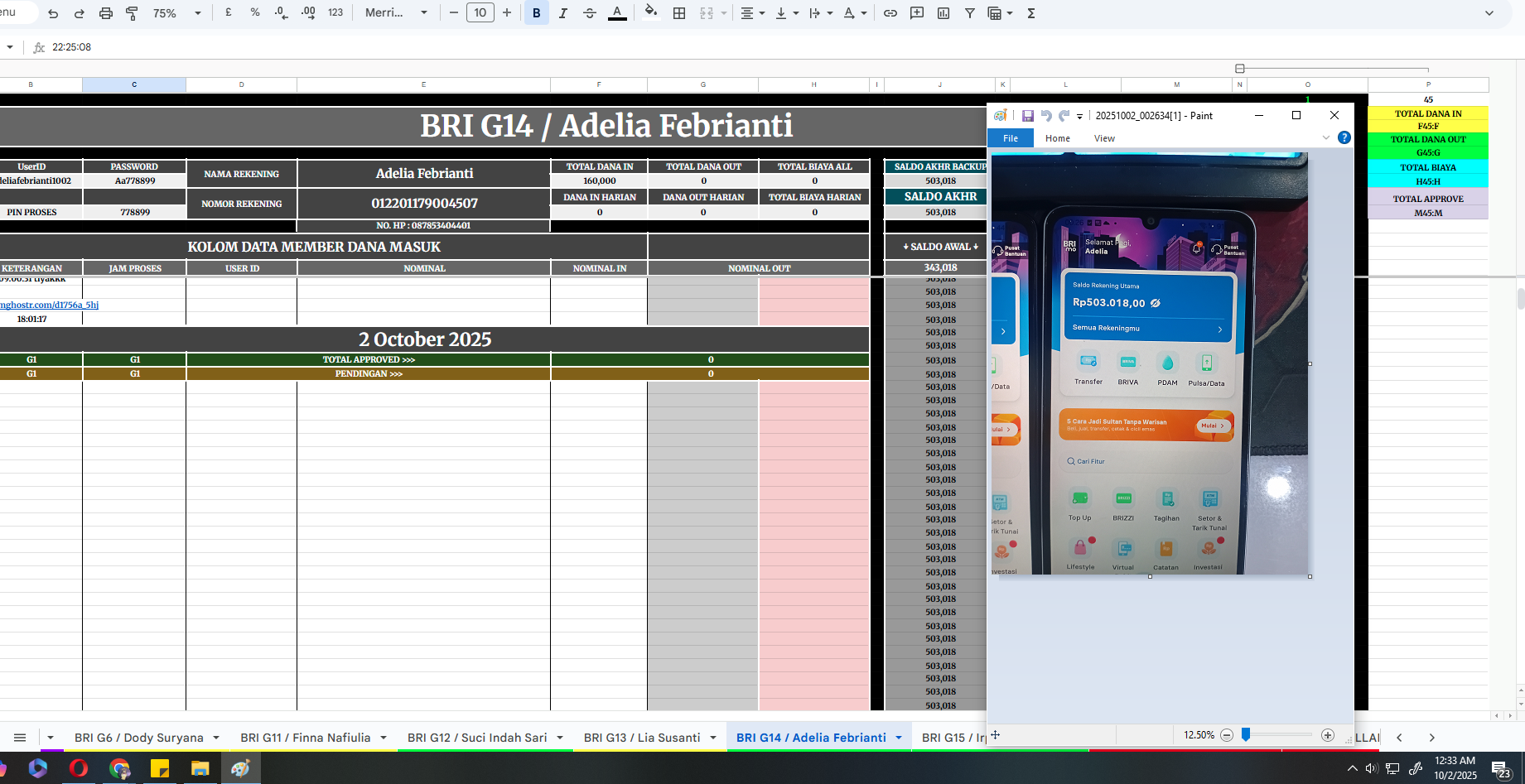Switch to BRI G12 / Suci Indah Sari tab
1525x784 pixels.
pyautogui.click(x=477, y=738)
